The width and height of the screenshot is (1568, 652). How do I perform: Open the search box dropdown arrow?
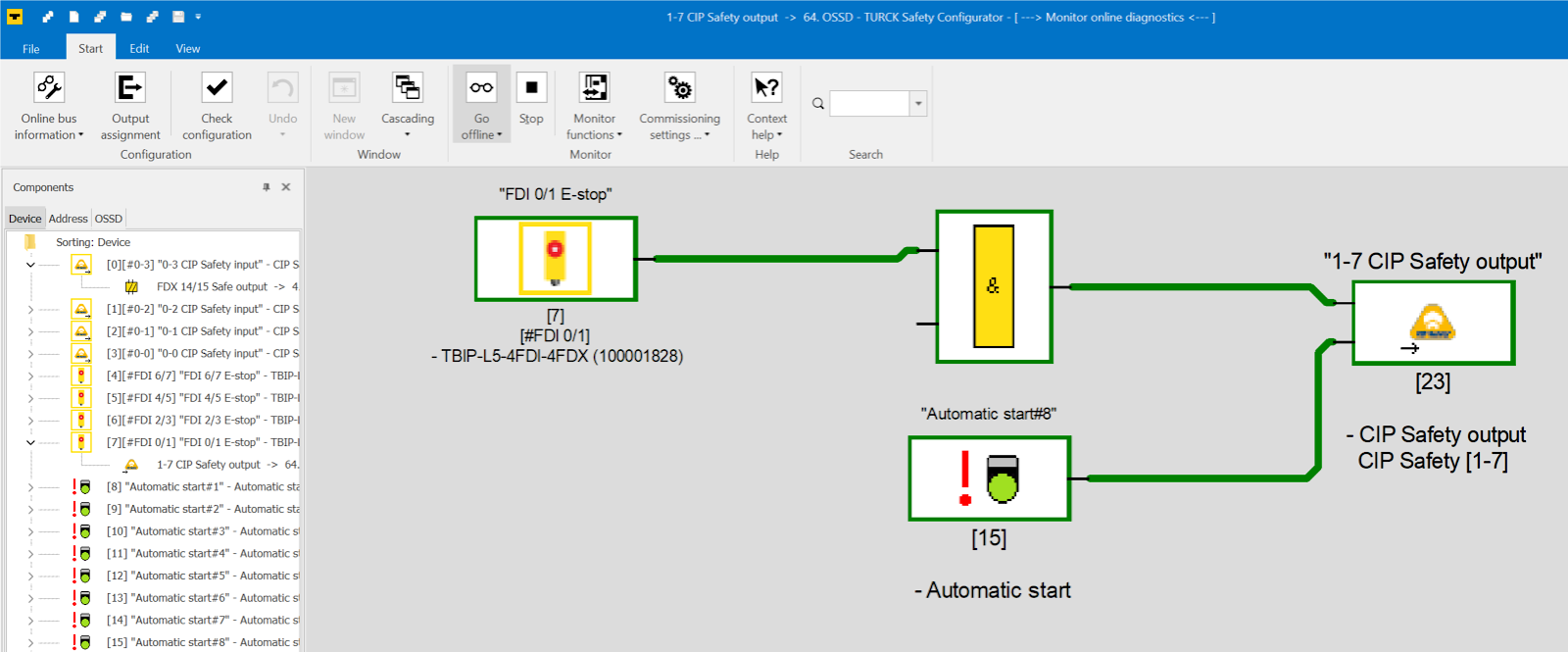point(918,103)
